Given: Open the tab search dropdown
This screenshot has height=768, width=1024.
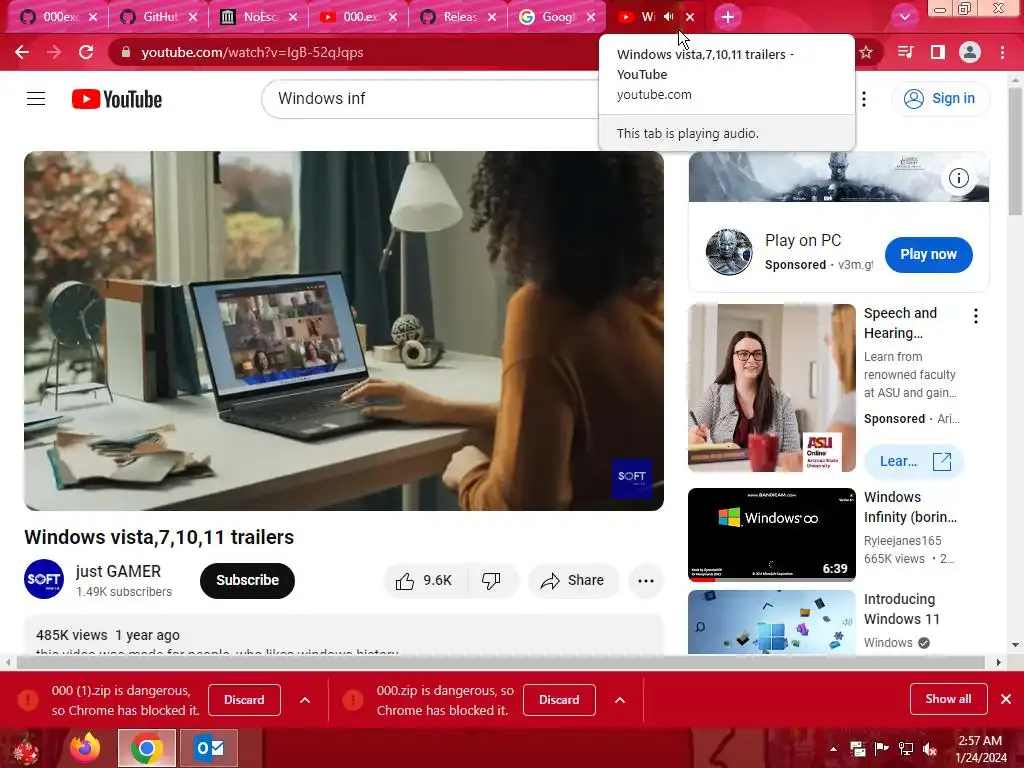Looking at the screenshot, I should point(904,17).
